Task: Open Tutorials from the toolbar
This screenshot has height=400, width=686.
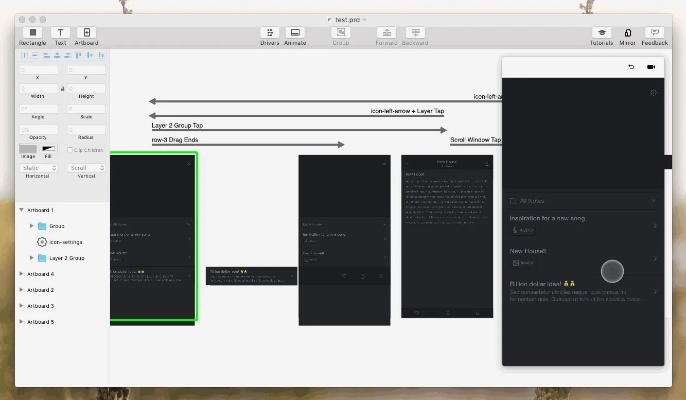Action: click(601, 33)
